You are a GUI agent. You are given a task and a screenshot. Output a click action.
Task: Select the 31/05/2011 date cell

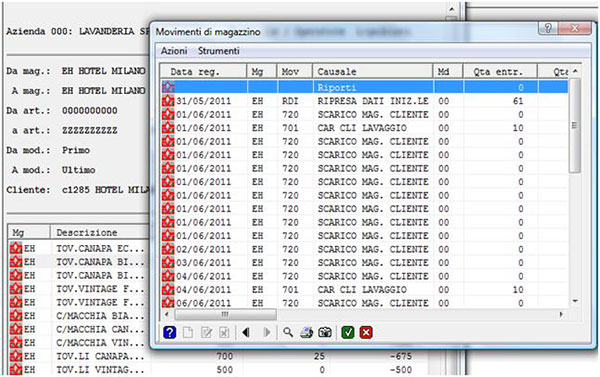203,101
